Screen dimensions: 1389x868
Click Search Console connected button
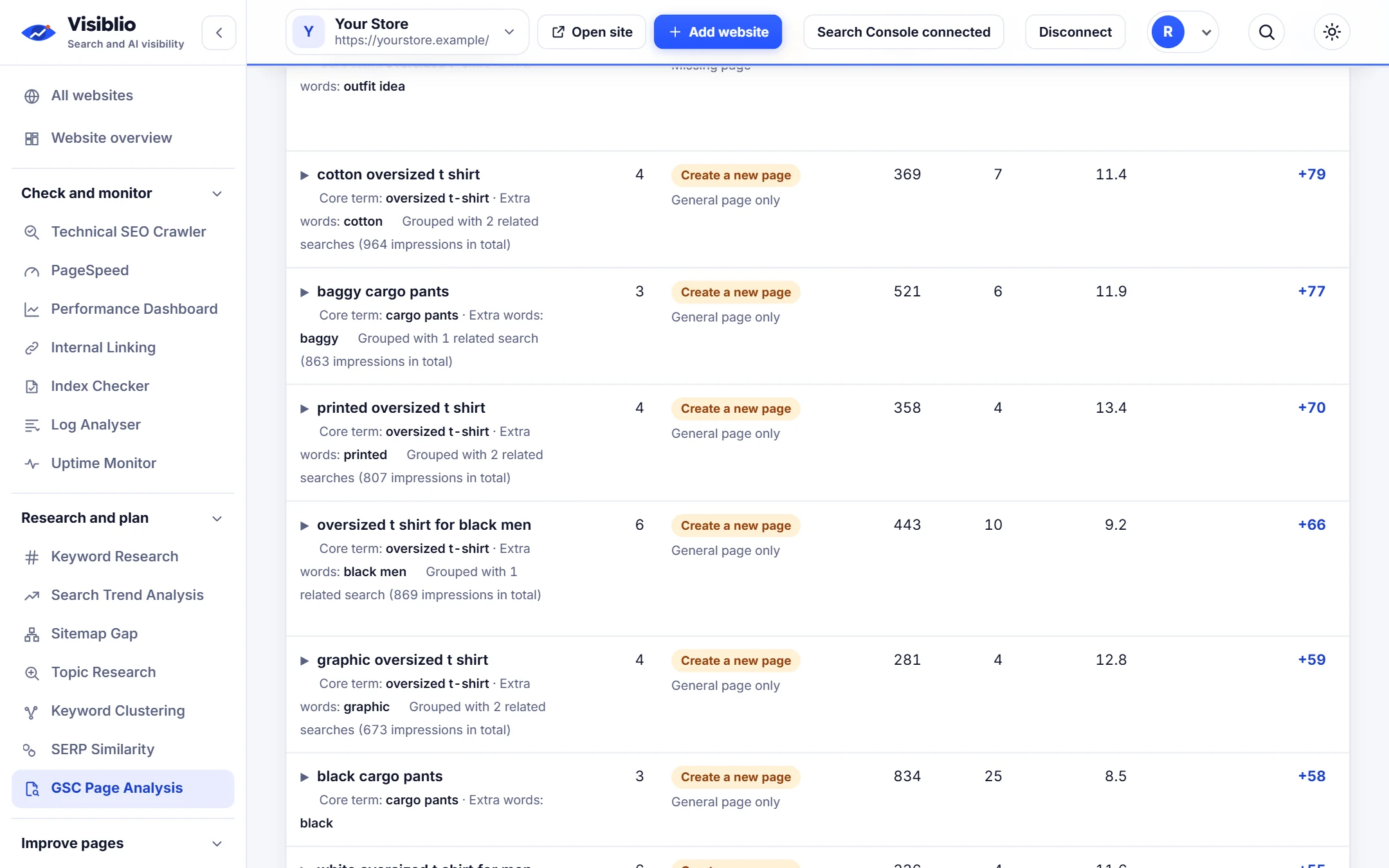coord(903,32)
